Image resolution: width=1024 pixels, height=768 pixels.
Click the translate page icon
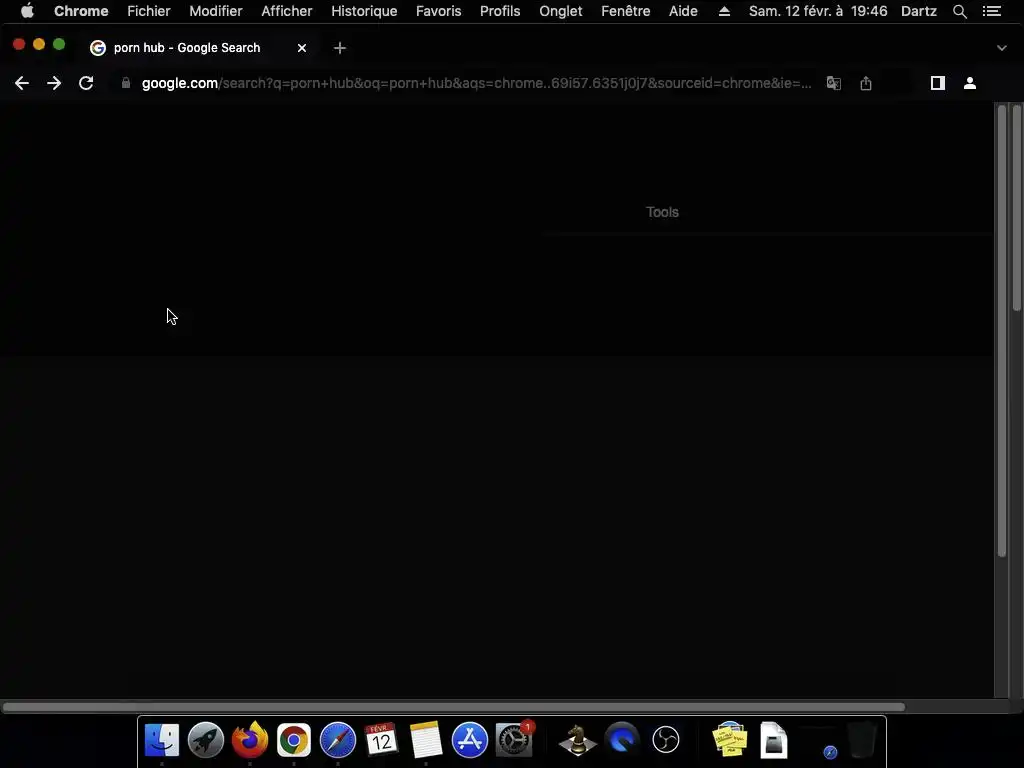[833, 83]
